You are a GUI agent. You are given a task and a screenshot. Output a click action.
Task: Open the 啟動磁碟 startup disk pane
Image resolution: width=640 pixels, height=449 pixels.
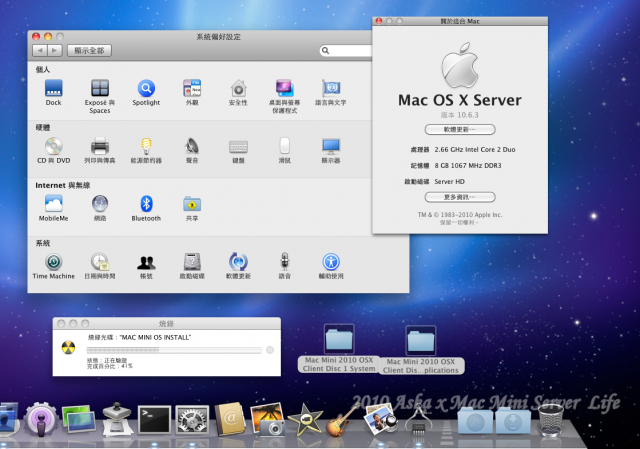pos(192,266)
